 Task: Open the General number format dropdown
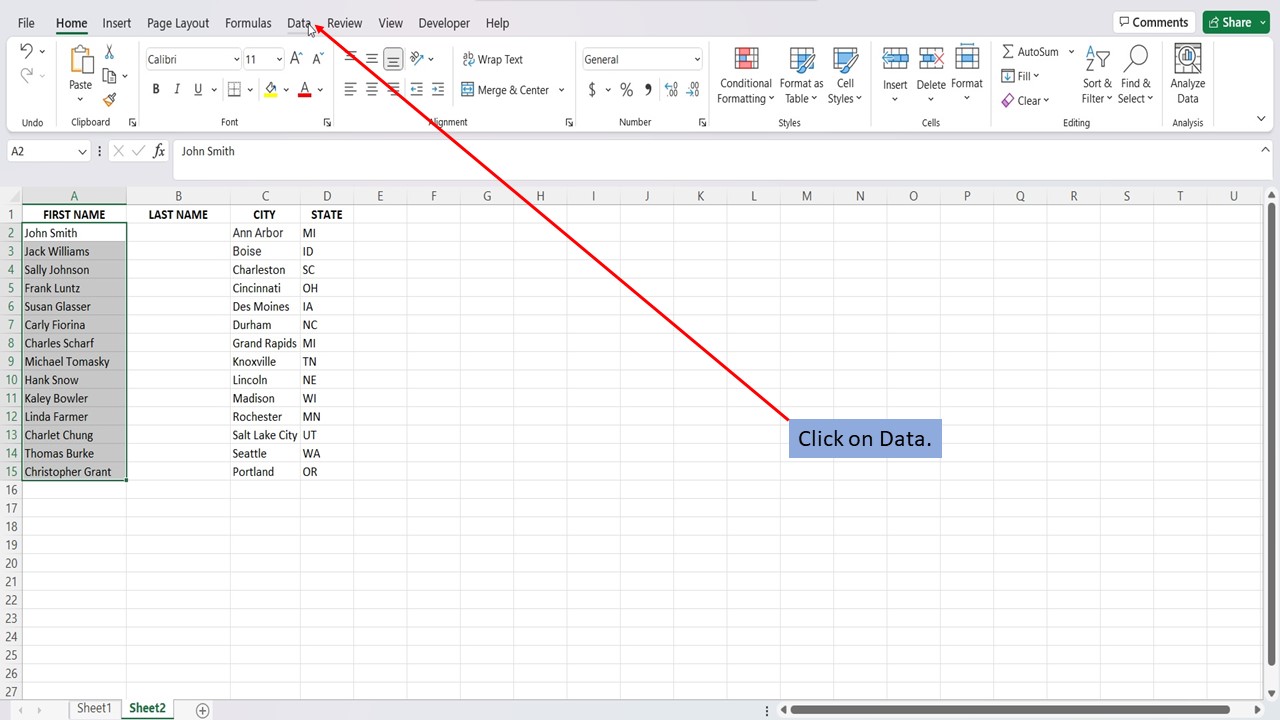point(697,59)
